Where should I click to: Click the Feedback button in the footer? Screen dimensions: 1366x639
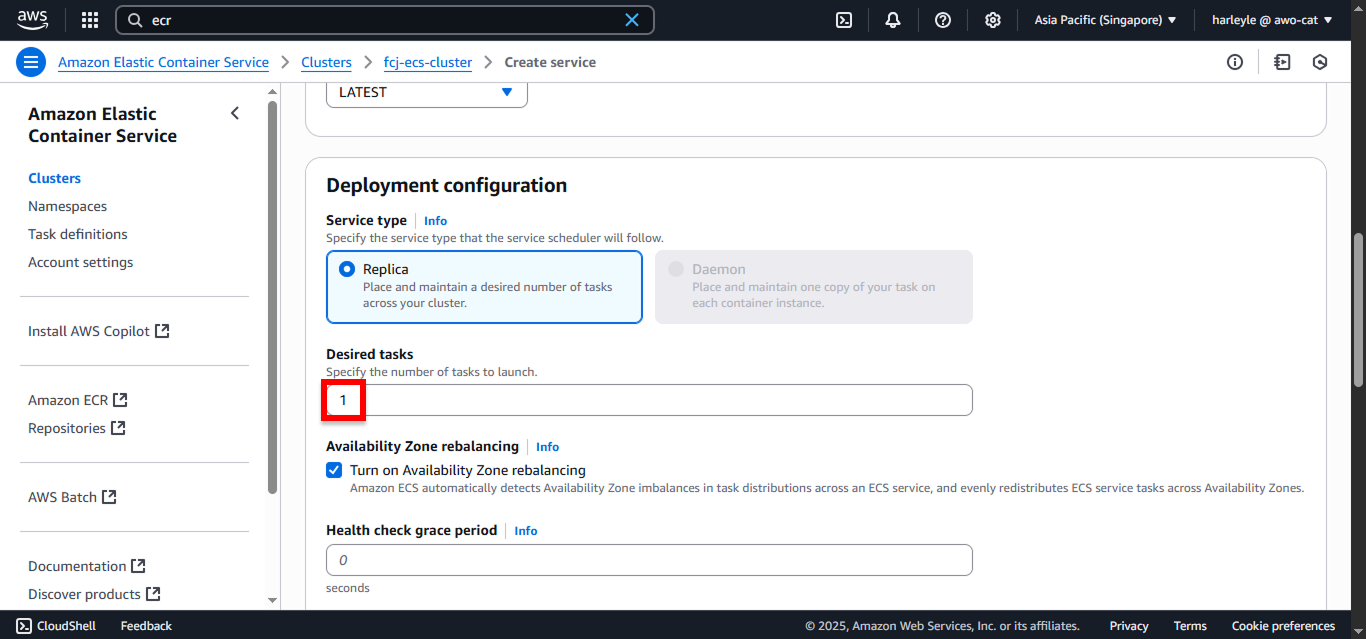pyautogui.click(x=146, y=626)
